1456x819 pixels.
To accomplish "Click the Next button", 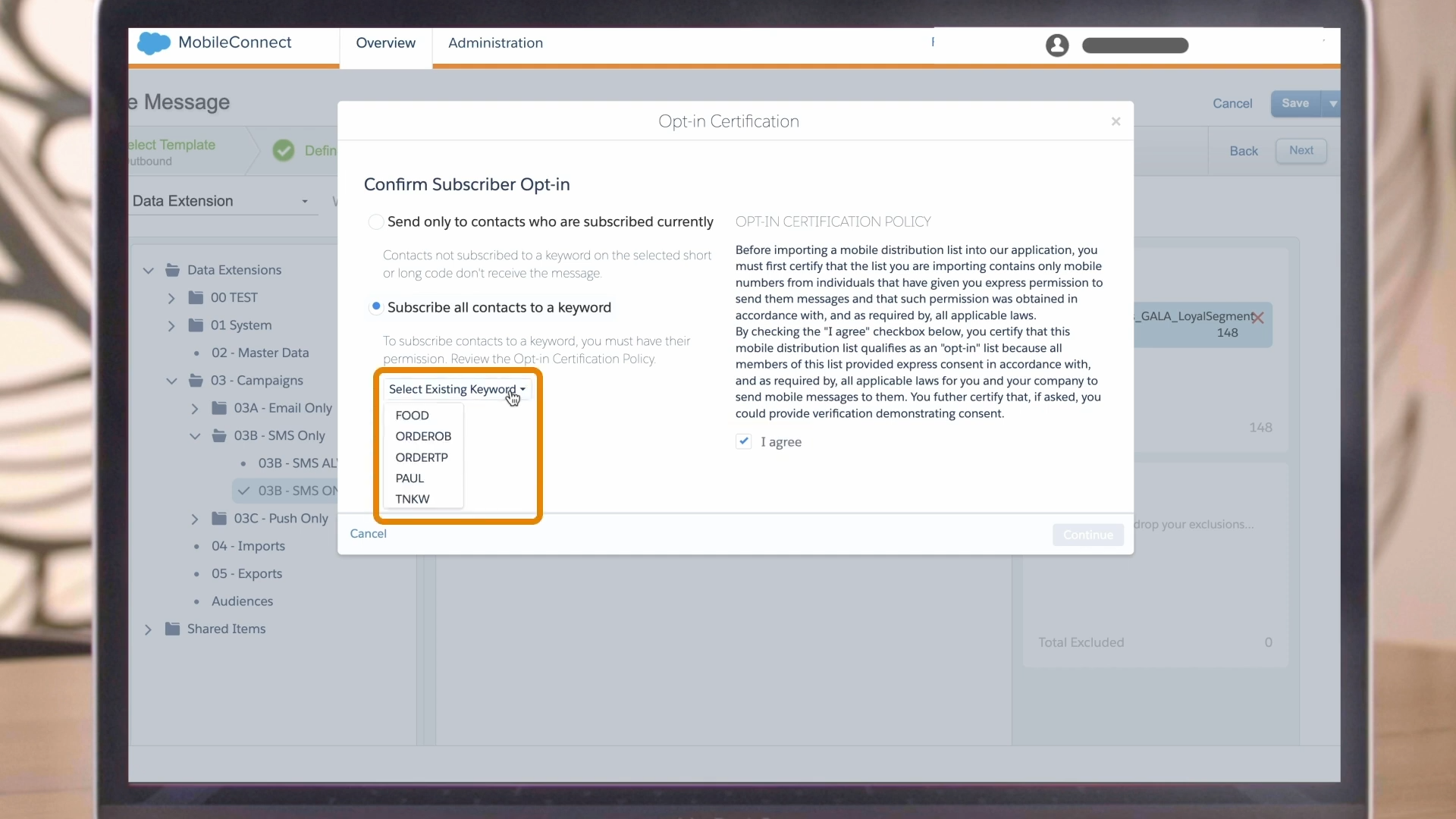I will pyautogui.click(x=1301, y=151).
